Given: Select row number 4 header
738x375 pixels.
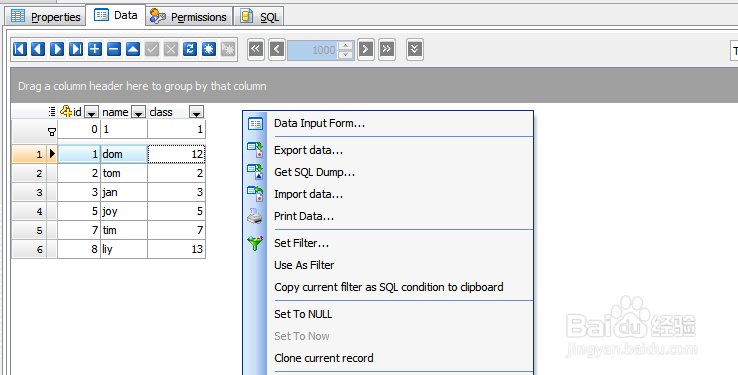Looking at the screenshot, I should coord(29,211).
